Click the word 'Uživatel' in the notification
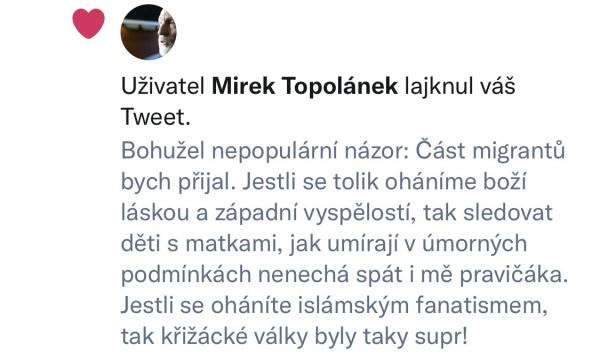This screenshot has width=600, height=361. click(x=163, y=86)
